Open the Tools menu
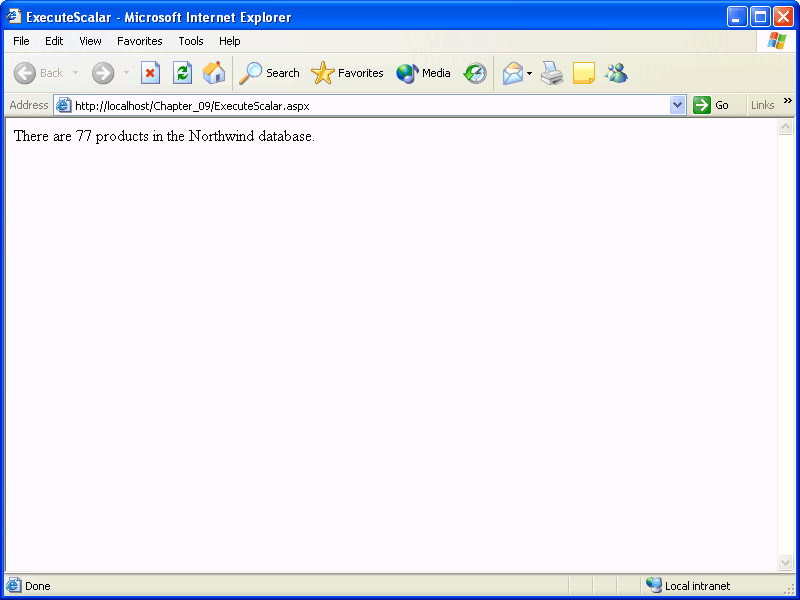Image resolution: width=800 pixels, height=600 pixels. coord(191,41)
